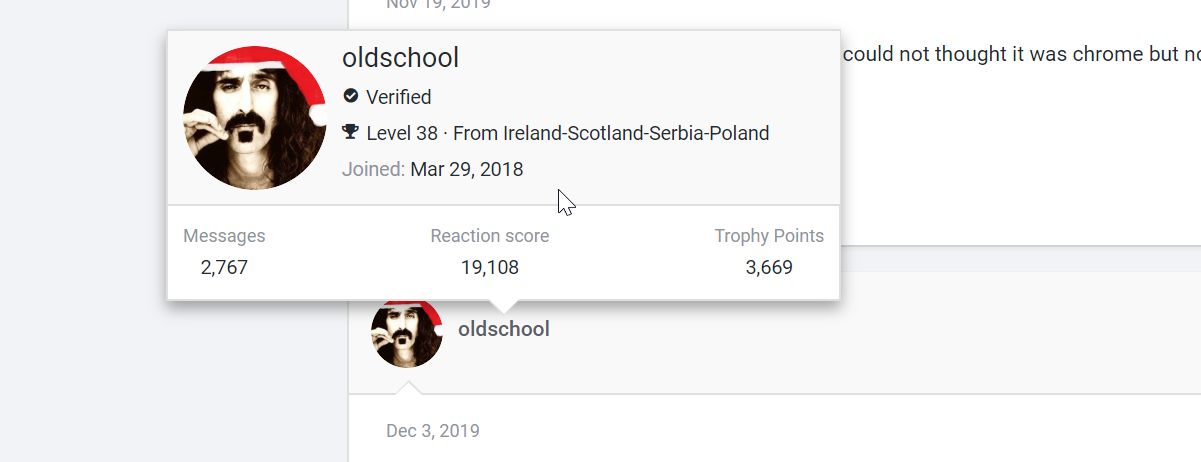Click the Dec 3, 2019 post date
The height and width of the screenshot is (462, 1201).
coord(432,431)
